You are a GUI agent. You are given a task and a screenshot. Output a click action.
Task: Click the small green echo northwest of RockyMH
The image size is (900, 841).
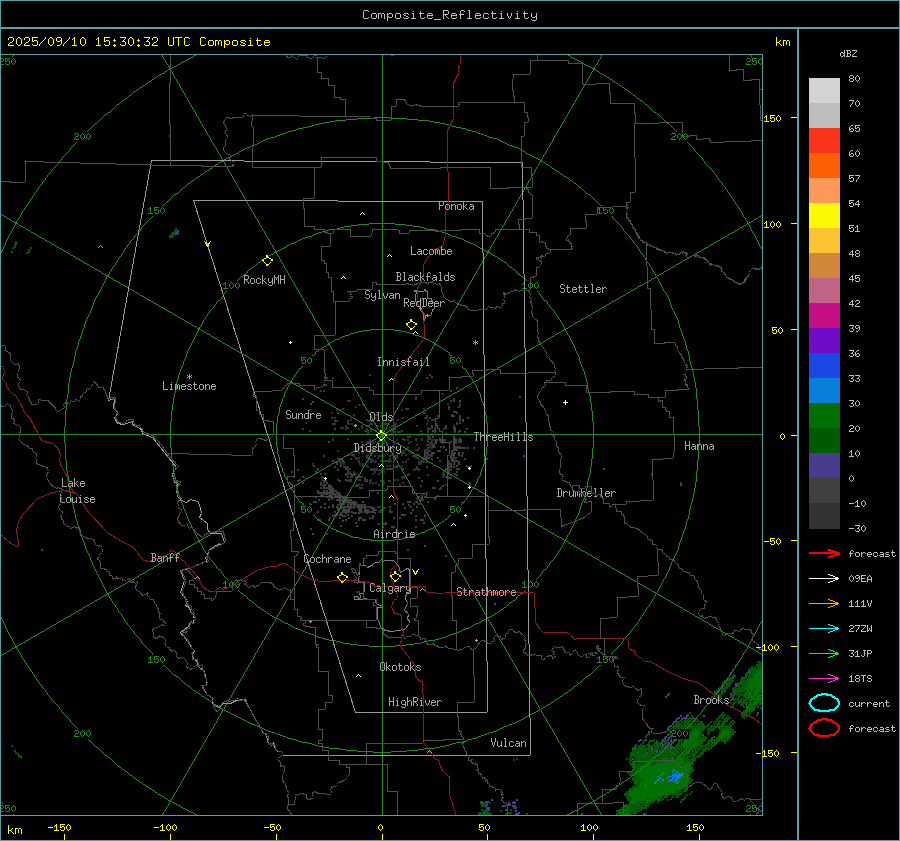pos(174,233)
